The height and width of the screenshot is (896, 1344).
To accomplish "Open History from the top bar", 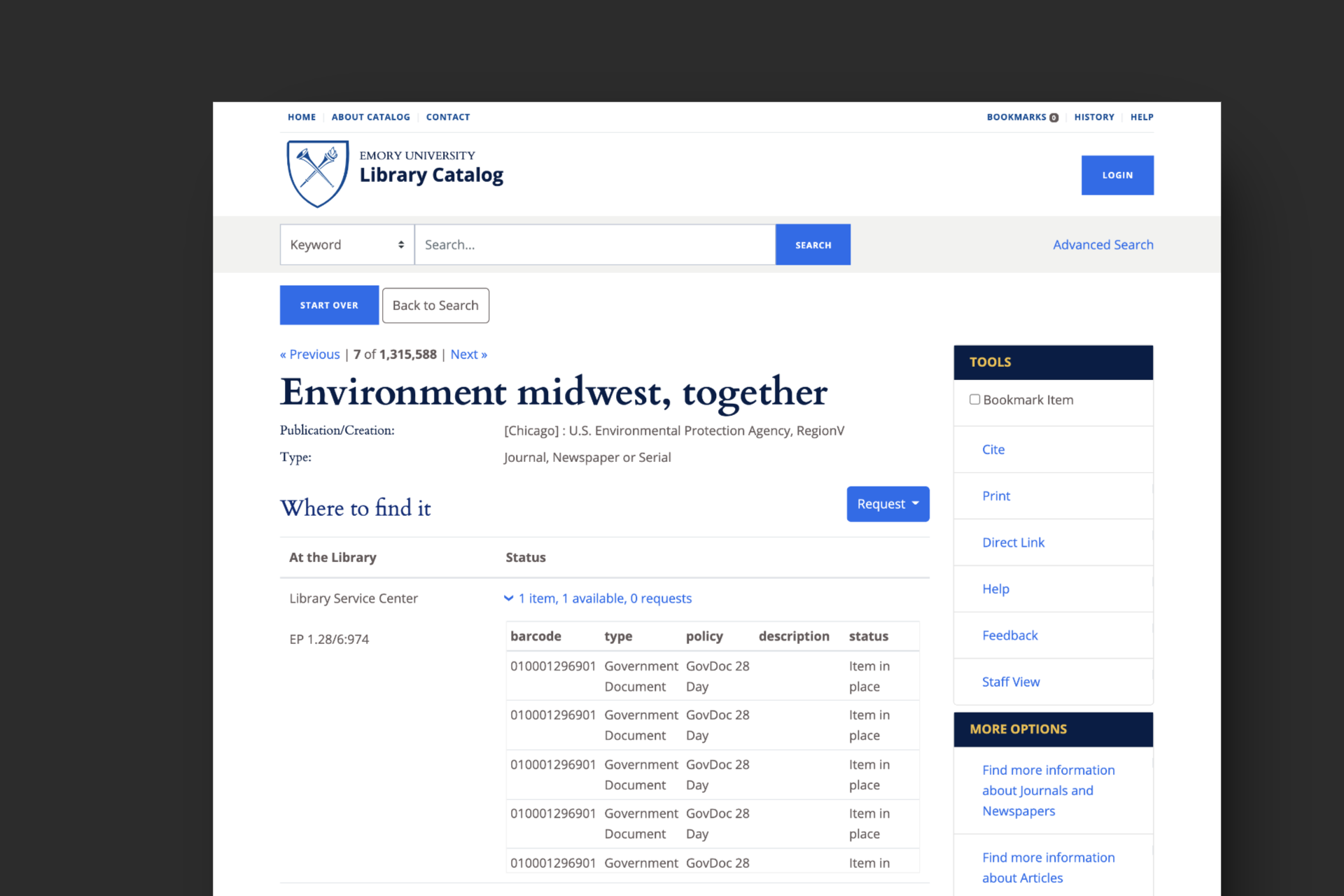I will (x=1093, y=117).
